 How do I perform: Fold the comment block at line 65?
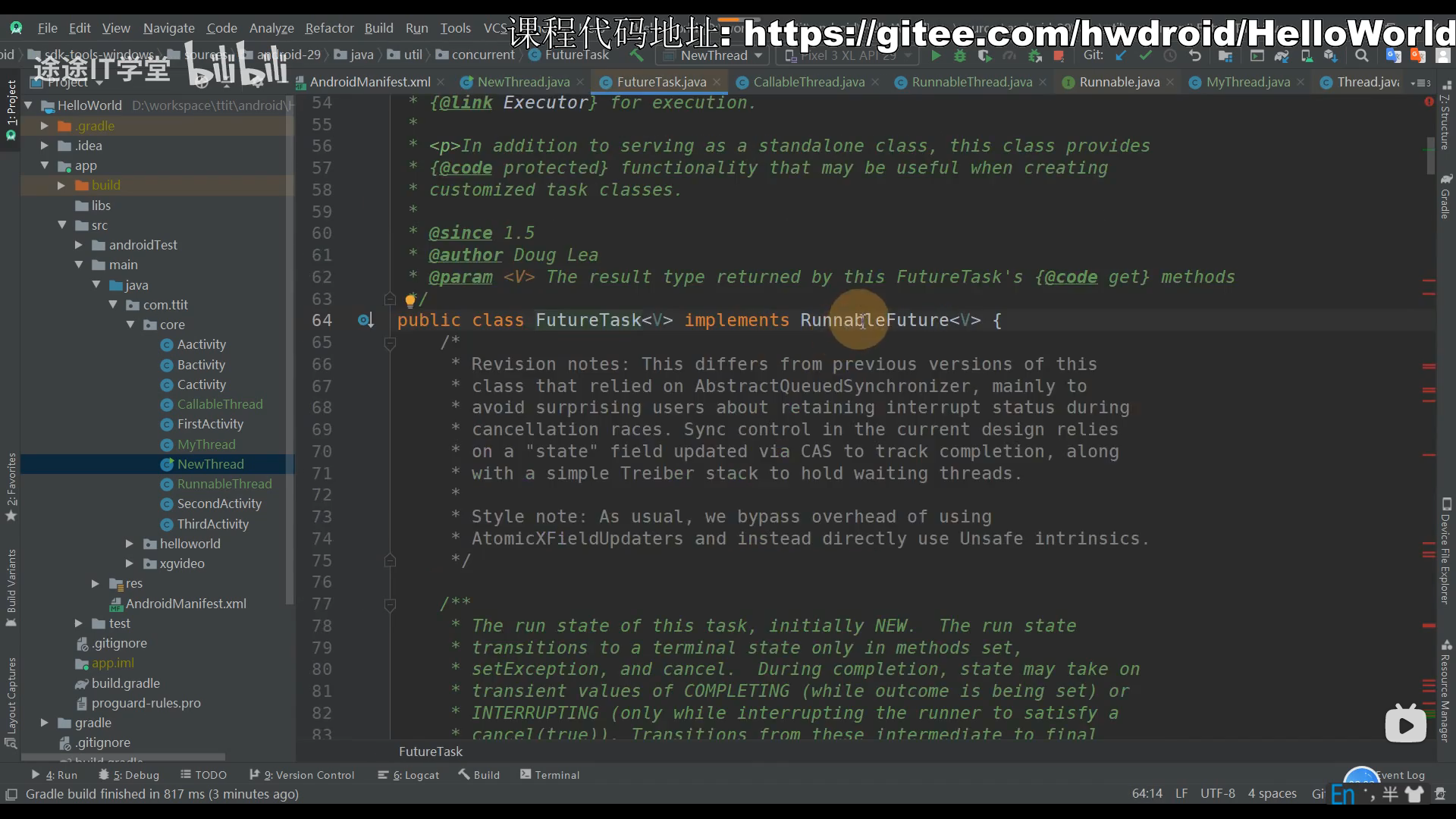point(390,344)
